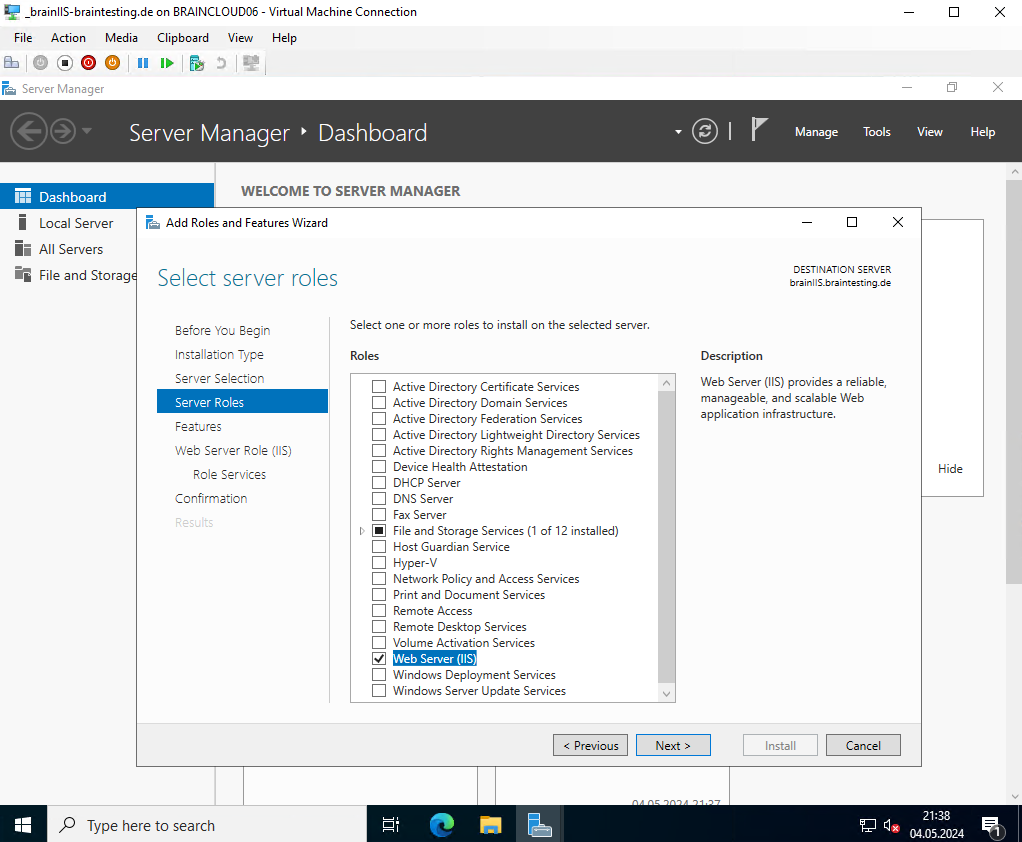Open Server Manager View menu

point(929,132)
